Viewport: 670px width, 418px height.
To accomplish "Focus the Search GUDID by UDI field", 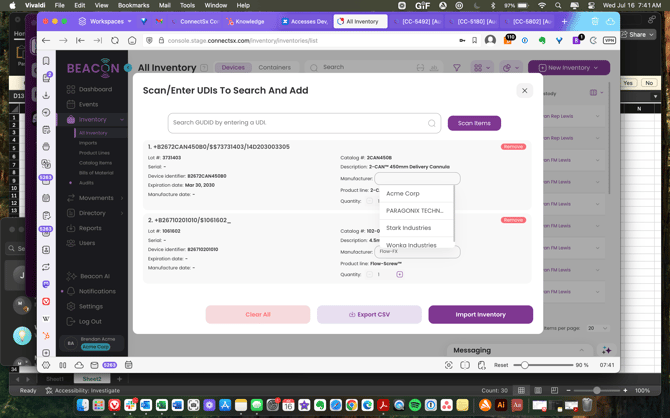I will pyautogui.click(x=304, y=123).
